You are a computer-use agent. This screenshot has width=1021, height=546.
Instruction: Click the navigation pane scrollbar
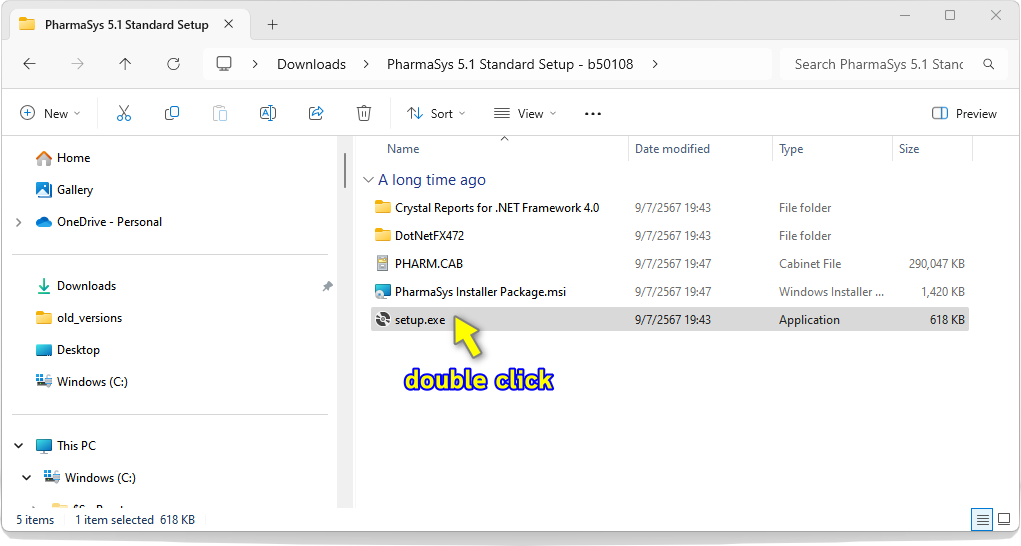tap(344, 171)
